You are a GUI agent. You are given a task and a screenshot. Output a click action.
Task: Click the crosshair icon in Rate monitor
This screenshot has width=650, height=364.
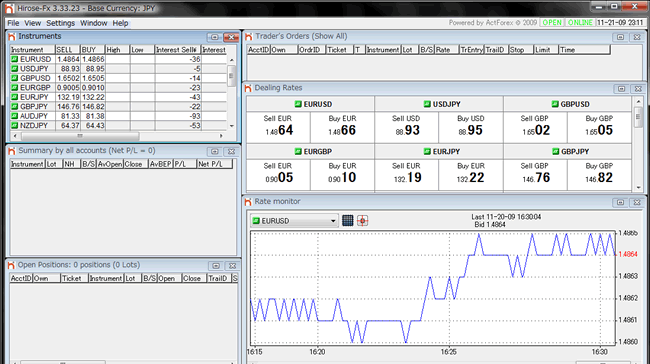point(363,221)
